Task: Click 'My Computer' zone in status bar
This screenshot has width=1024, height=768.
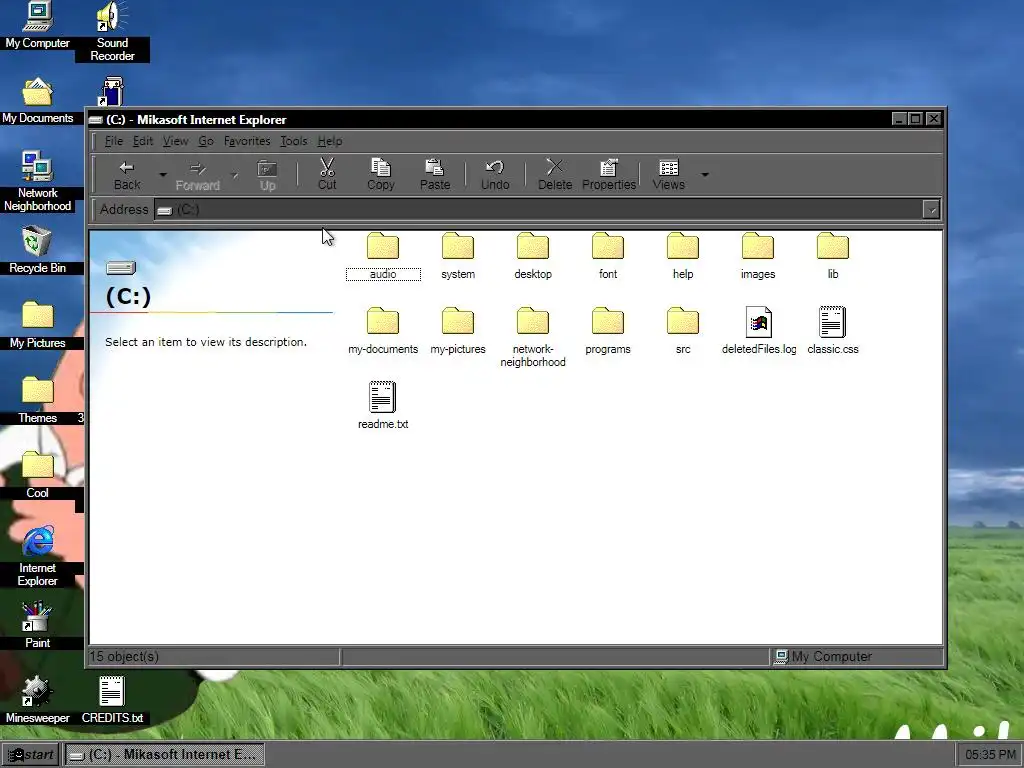Action: coord(823,656)
